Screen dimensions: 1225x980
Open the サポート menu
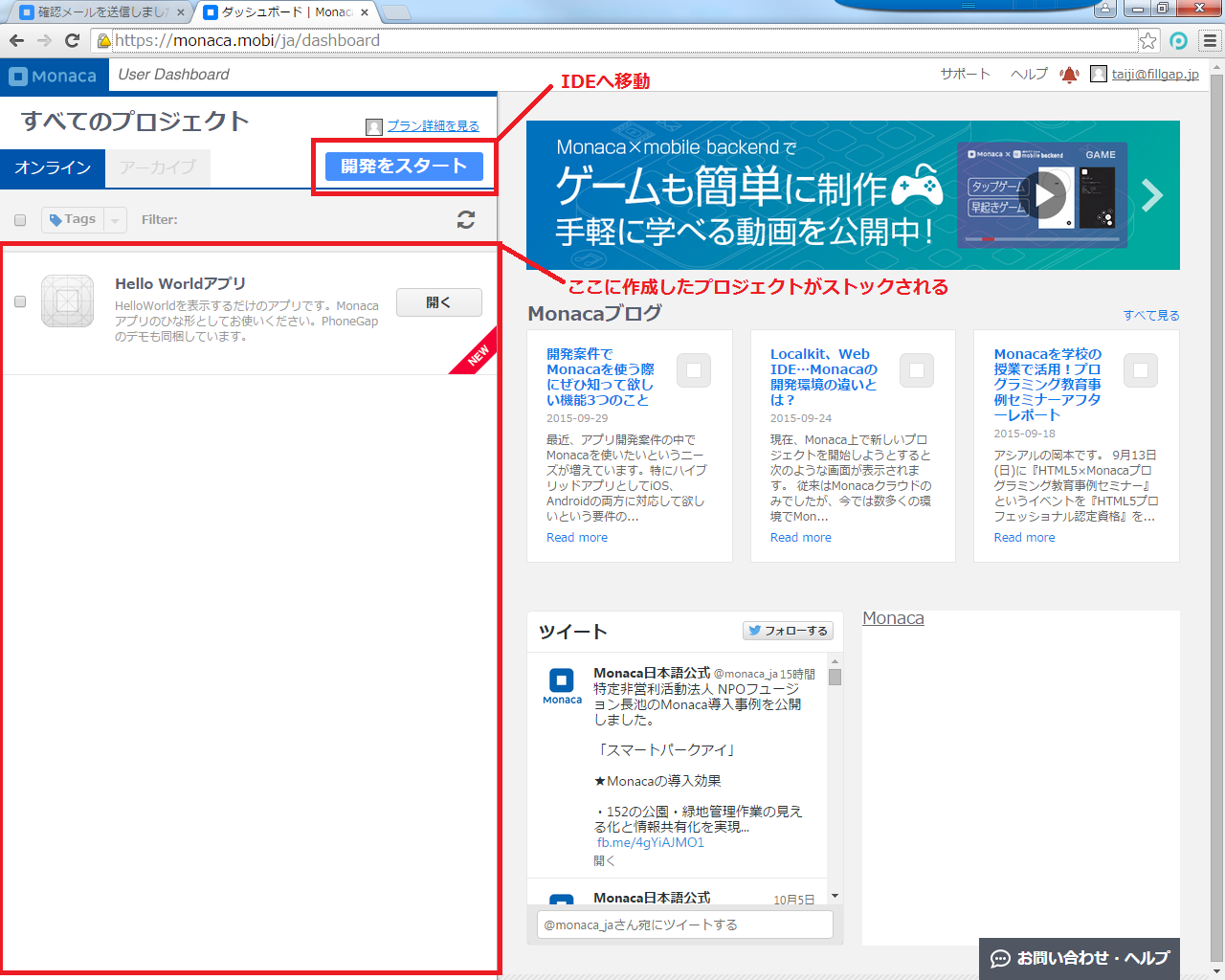click(x=965, y=74)
